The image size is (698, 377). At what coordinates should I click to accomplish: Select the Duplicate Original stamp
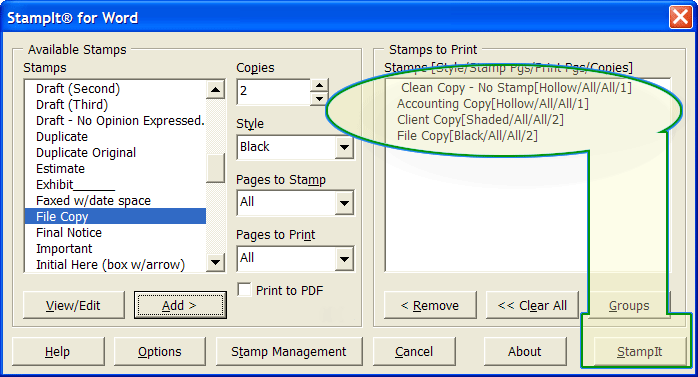pos(115,153)
